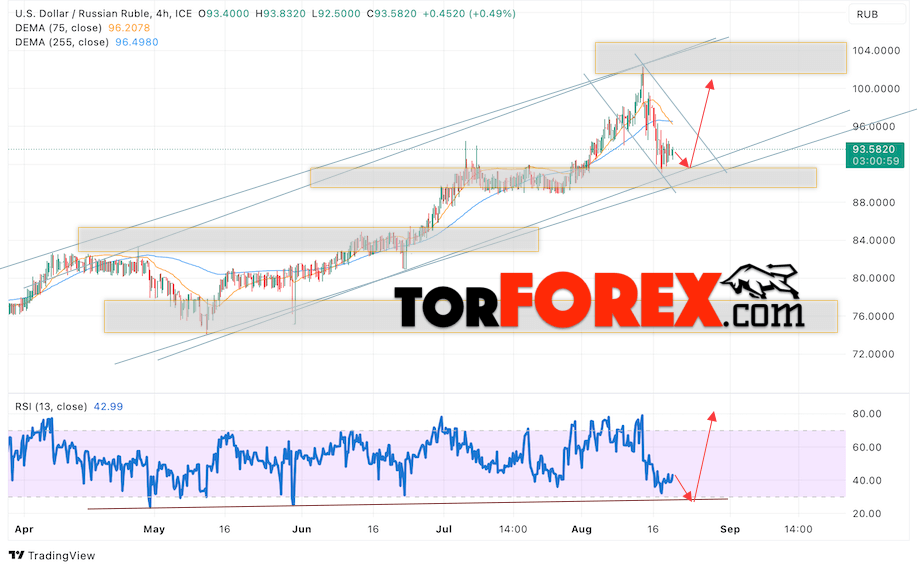Click the open price value O93.4000
The image size is (918, 570).
223,13
